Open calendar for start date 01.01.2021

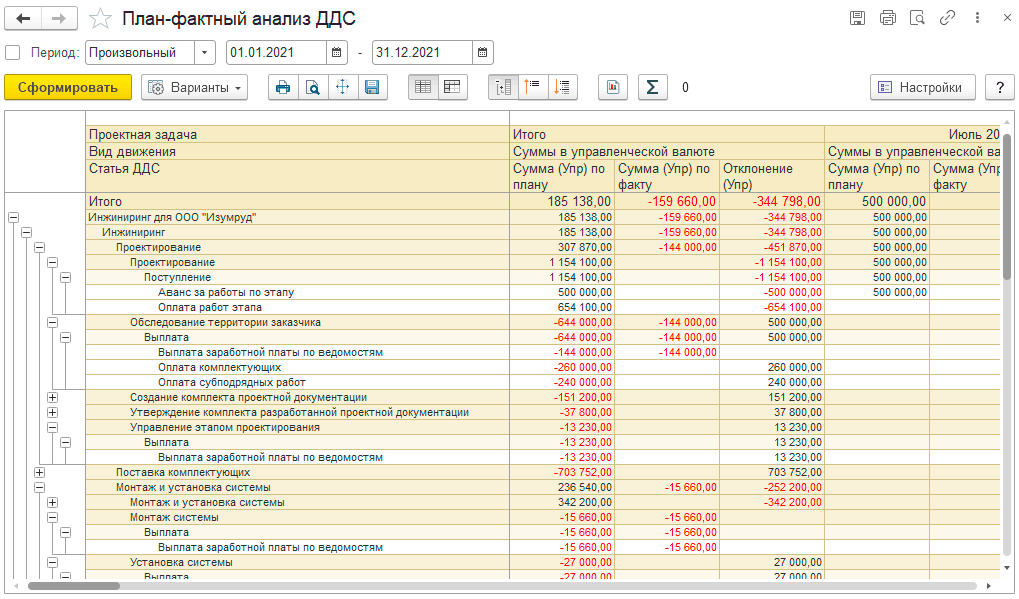click(x=337, y=53)
